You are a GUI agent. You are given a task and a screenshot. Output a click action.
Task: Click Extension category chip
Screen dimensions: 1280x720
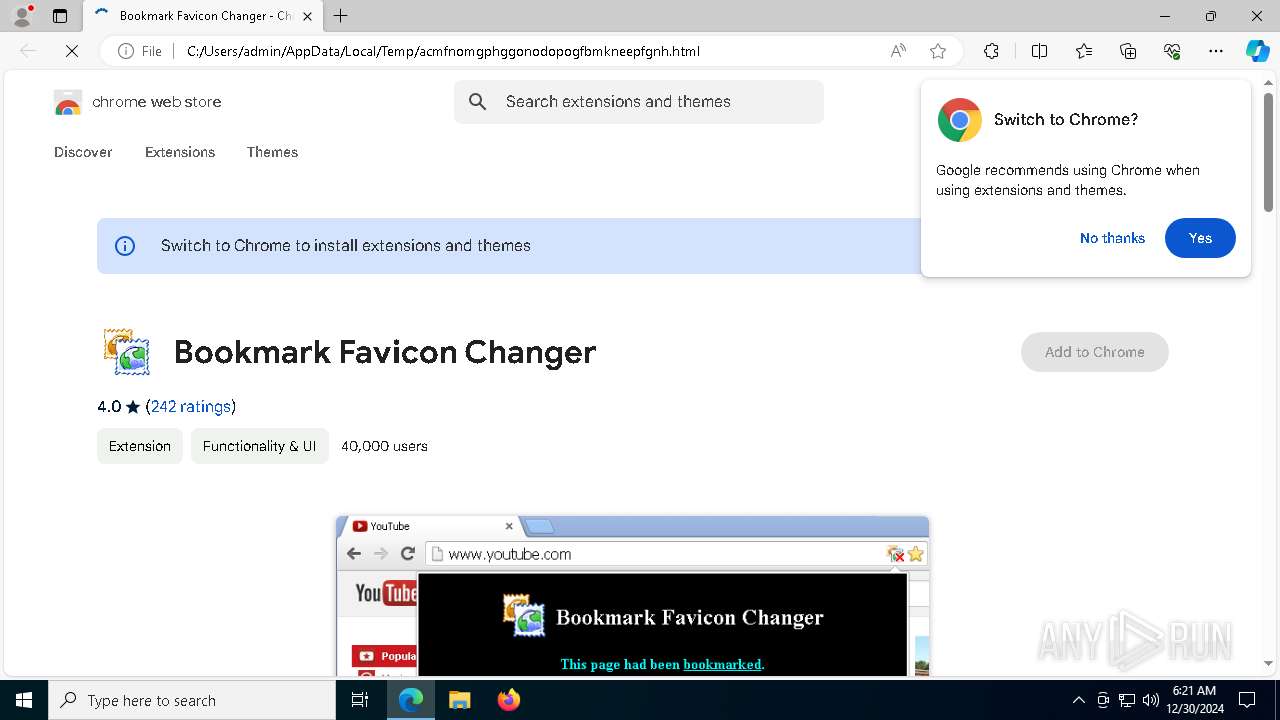coord(140,446)
